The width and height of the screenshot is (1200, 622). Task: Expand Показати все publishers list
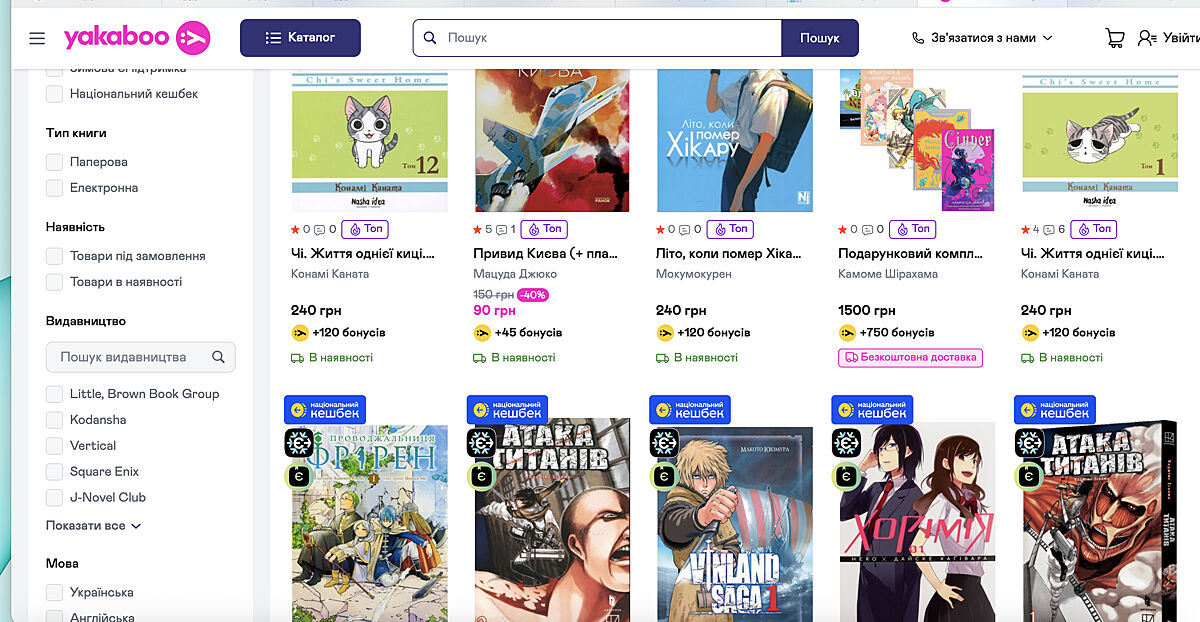(x=94, y=525)
